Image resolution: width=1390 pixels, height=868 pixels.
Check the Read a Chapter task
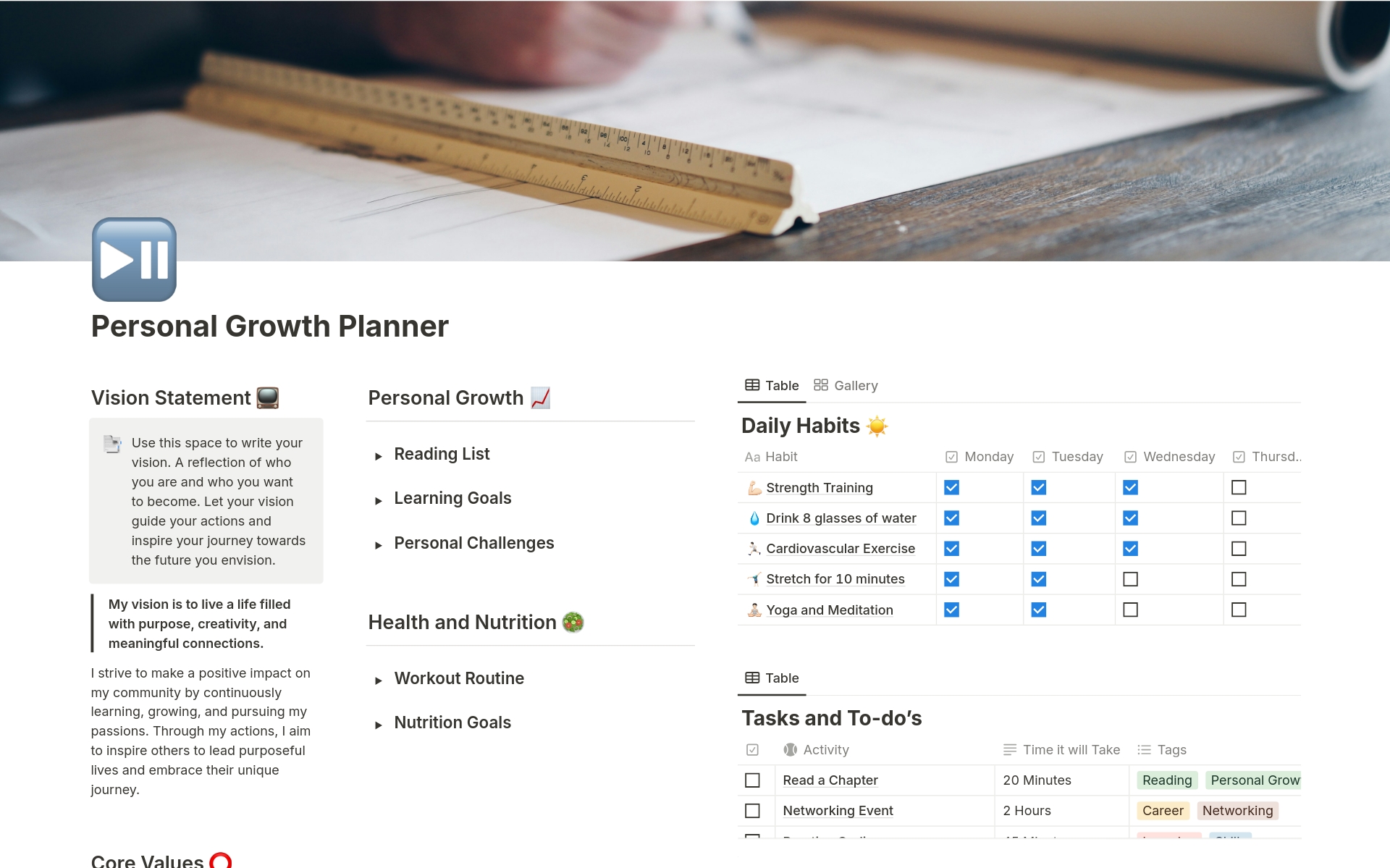tap(753, 779)
